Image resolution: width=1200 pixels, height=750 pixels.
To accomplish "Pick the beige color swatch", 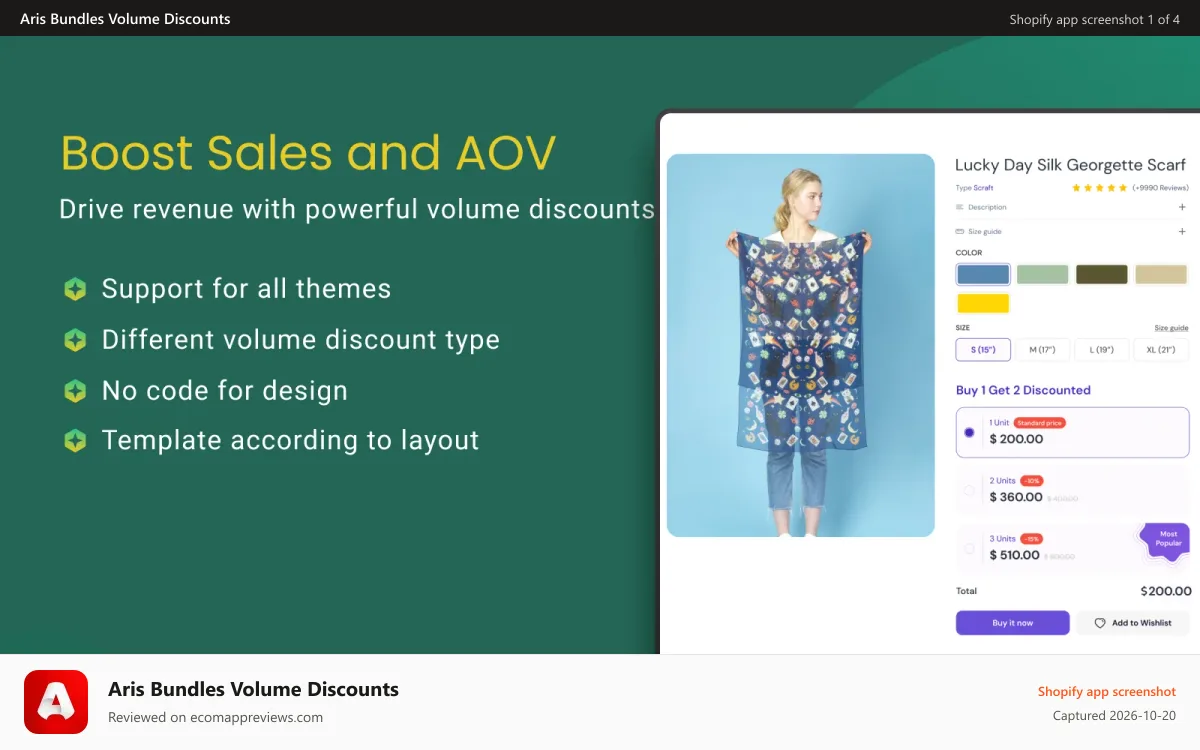I will coord(1161,274).
